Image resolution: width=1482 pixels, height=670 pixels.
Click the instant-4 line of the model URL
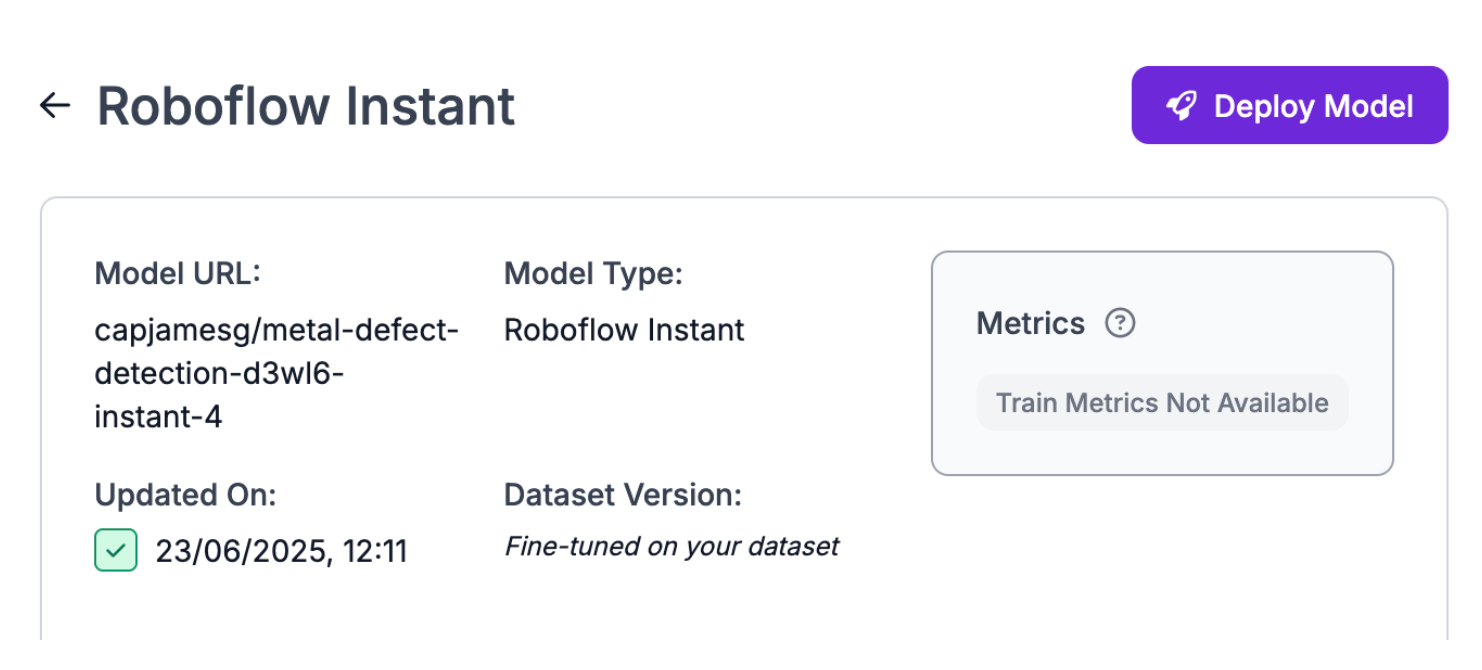coord(158,417)
